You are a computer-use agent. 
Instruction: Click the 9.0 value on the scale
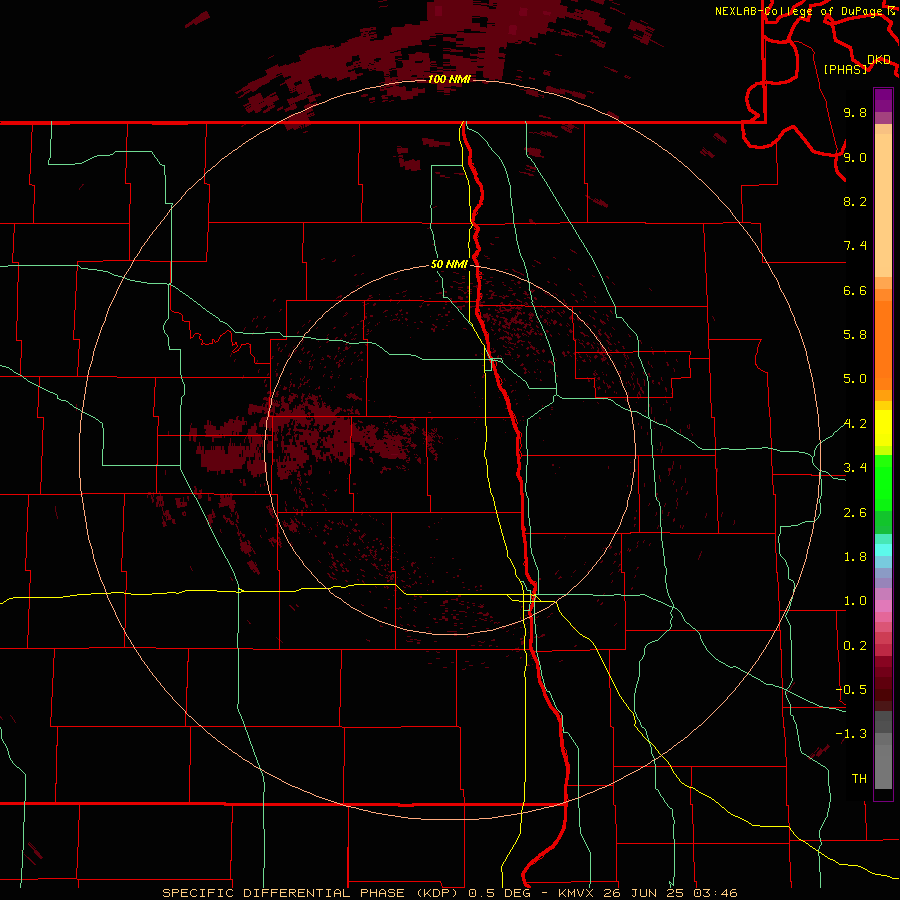pos(855,157)
